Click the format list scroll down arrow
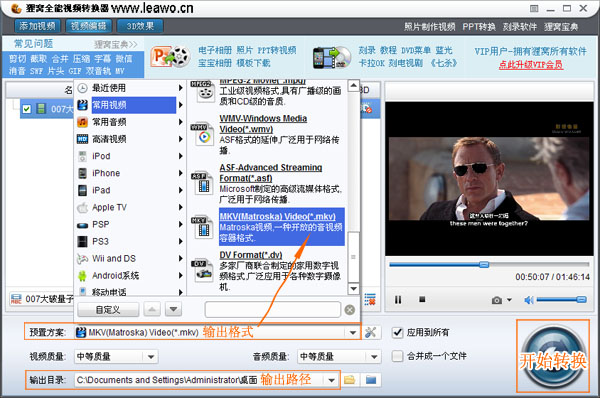This screenshot has height=398, width=600. [x=354, y=289]
